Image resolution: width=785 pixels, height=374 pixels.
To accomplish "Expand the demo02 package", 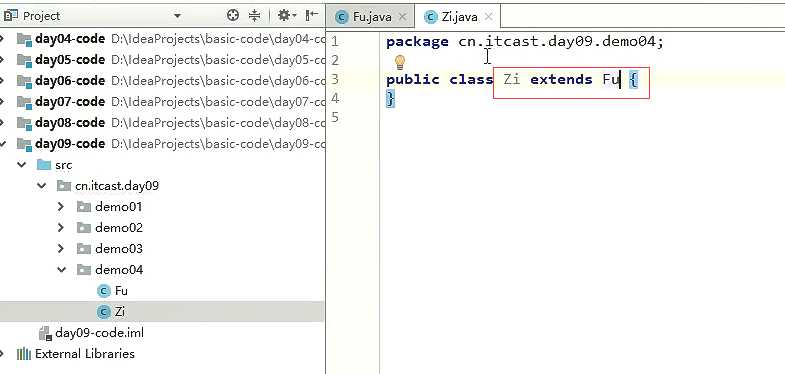I will (61, 228).
